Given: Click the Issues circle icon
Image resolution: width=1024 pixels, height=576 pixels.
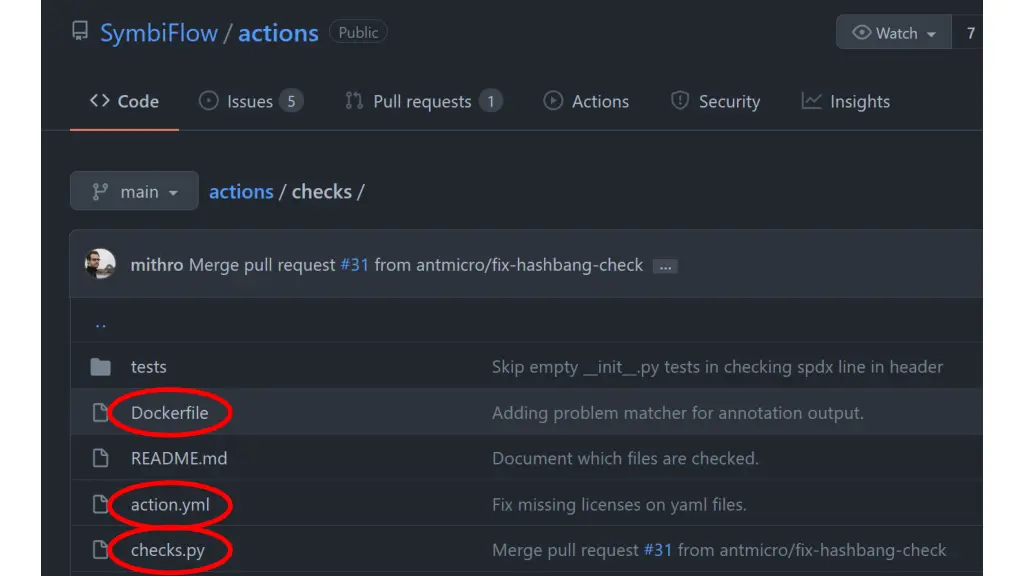Looking at the screenshot, I should [x=208, y=101].
